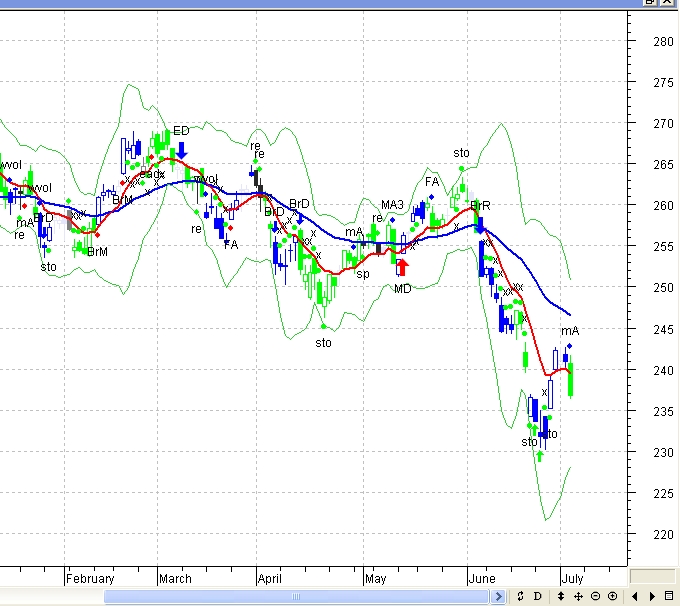Click the green up arrow at June low
This screenshot has width=680, height=606.
pos(539,455)
